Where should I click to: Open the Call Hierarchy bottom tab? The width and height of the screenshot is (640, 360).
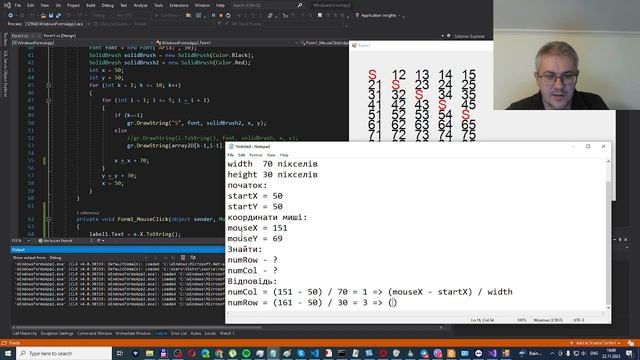click(24, 333)
